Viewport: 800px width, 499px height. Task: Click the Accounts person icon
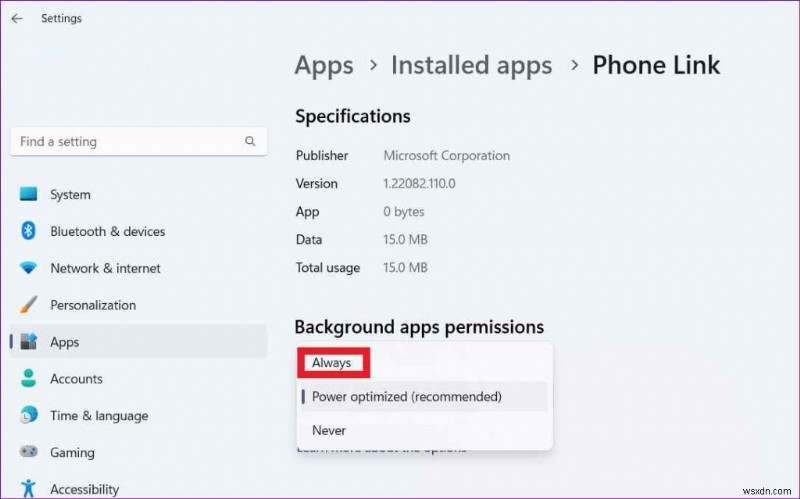point(29,378)
